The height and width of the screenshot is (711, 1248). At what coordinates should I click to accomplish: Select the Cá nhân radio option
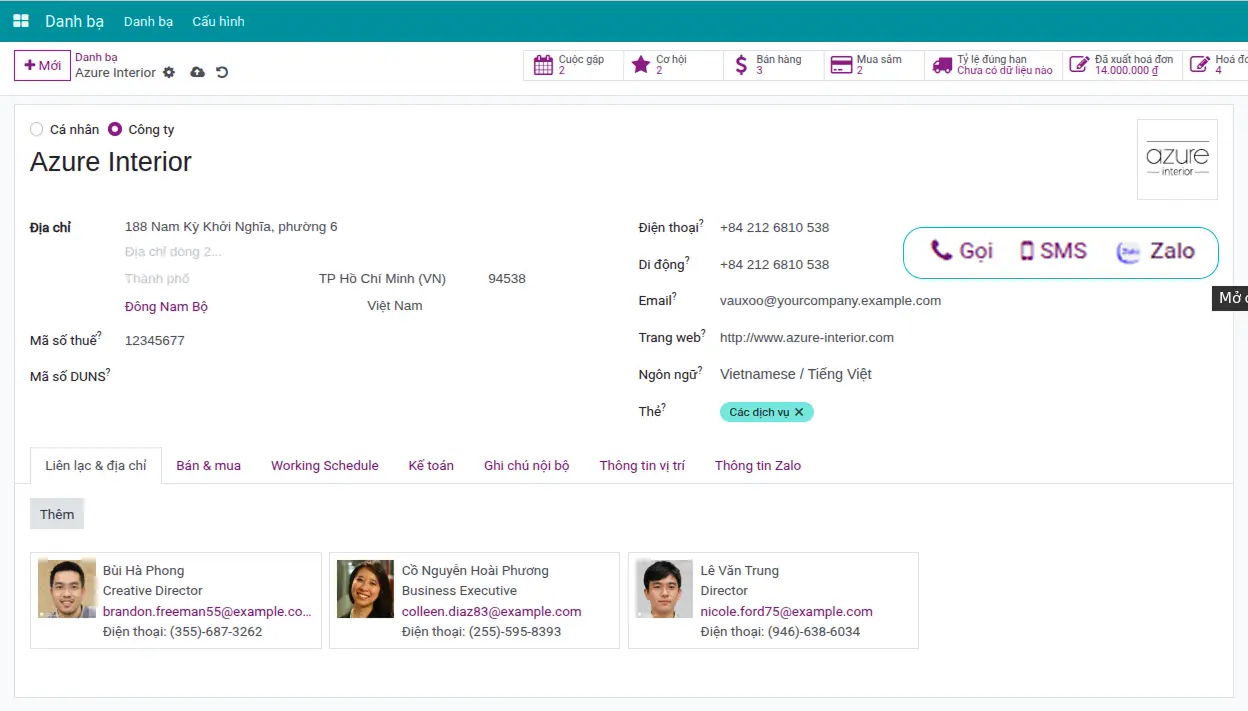tap(37, 129)
